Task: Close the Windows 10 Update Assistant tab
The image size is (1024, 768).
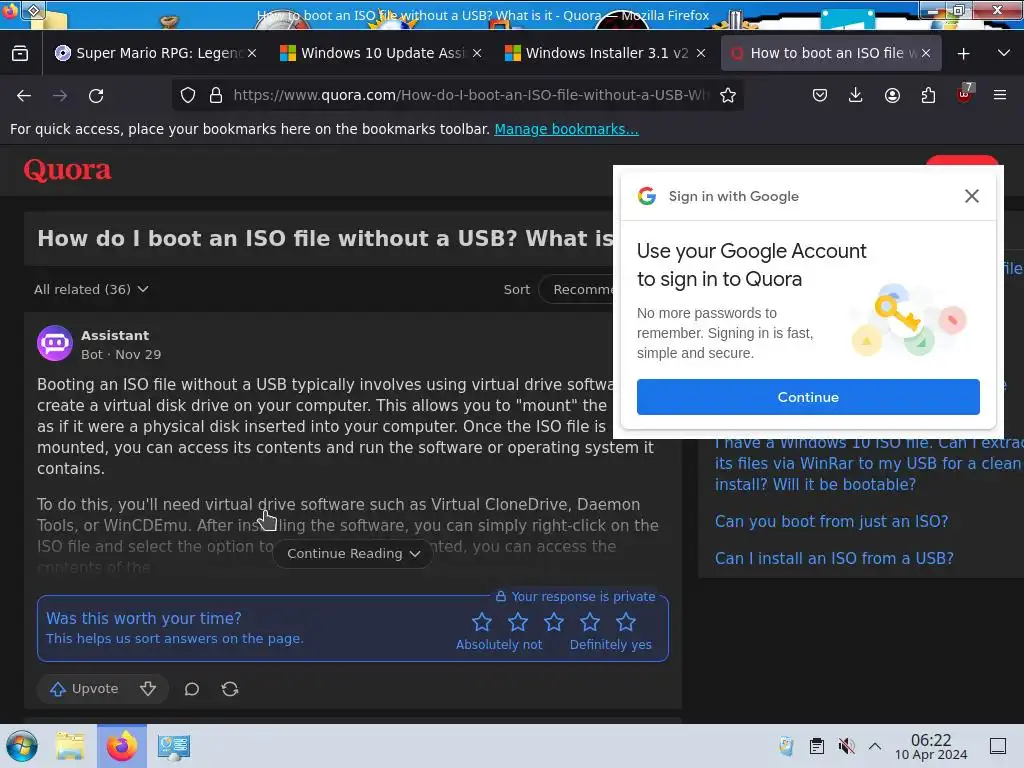Action: tap(477, 54)
